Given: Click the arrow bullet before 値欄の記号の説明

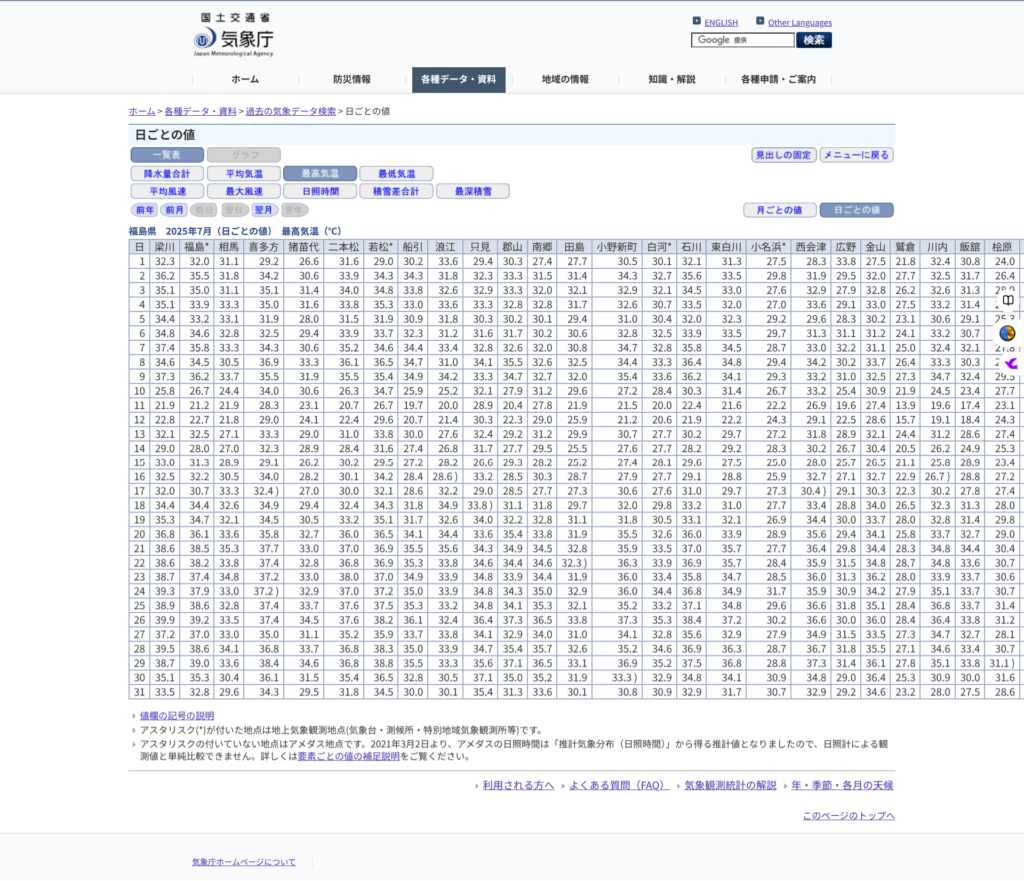Looking at the screenshot, I should pyautogui.click(x=134, y=716).
